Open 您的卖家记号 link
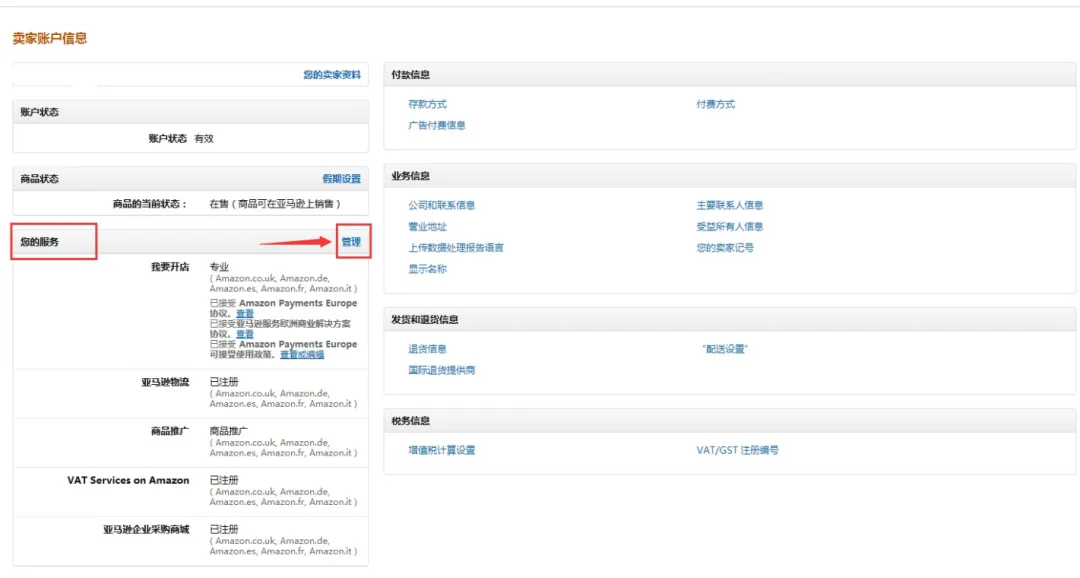Image resolution: width=1080 pixels, height=578 pixels. [725, 247]
